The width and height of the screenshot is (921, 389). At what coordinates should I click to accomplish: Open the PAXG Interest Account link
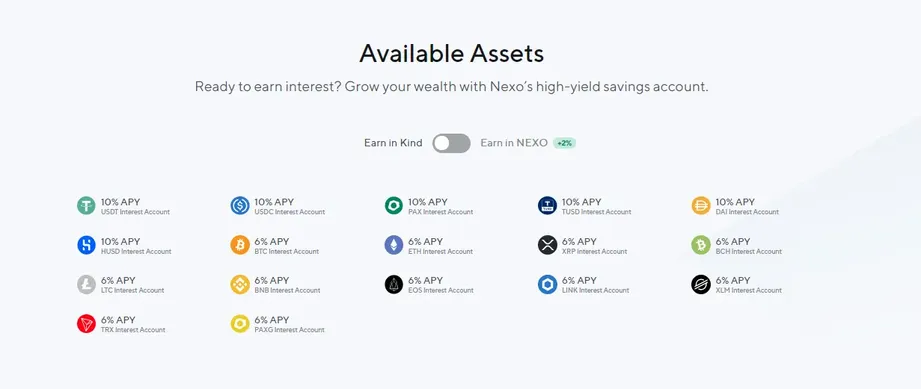[x=289, y=330]
